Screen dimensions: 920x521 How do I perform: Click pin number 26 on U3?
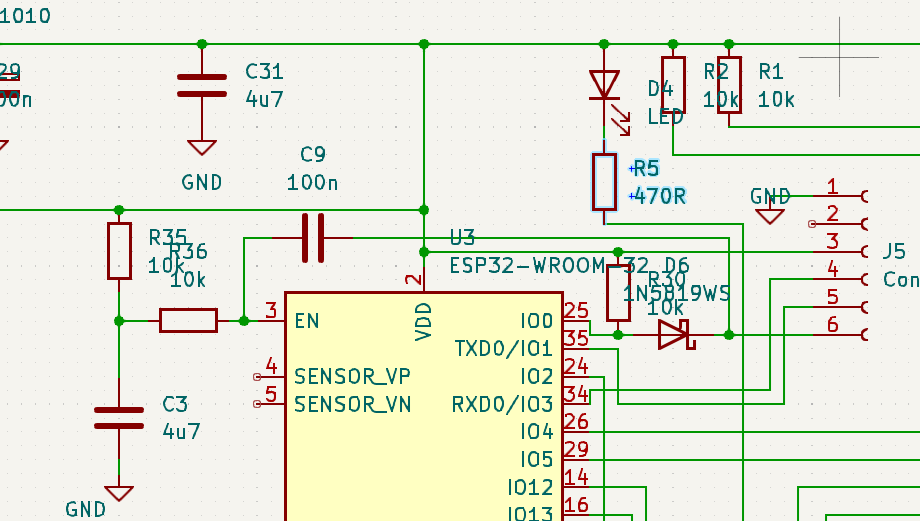pos(576,421)
